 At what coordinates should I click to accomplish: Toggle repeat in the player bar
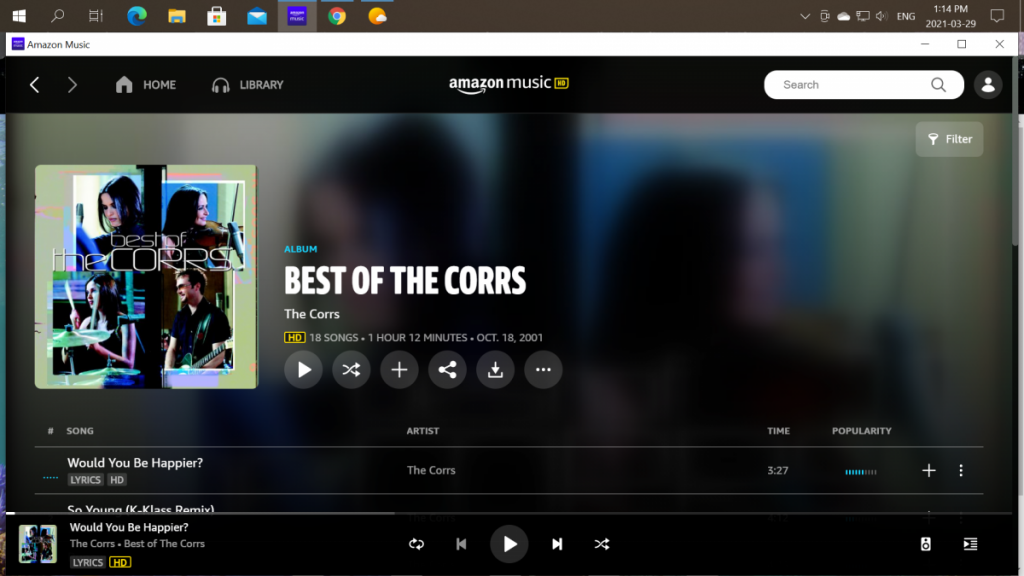click(417, 544)
